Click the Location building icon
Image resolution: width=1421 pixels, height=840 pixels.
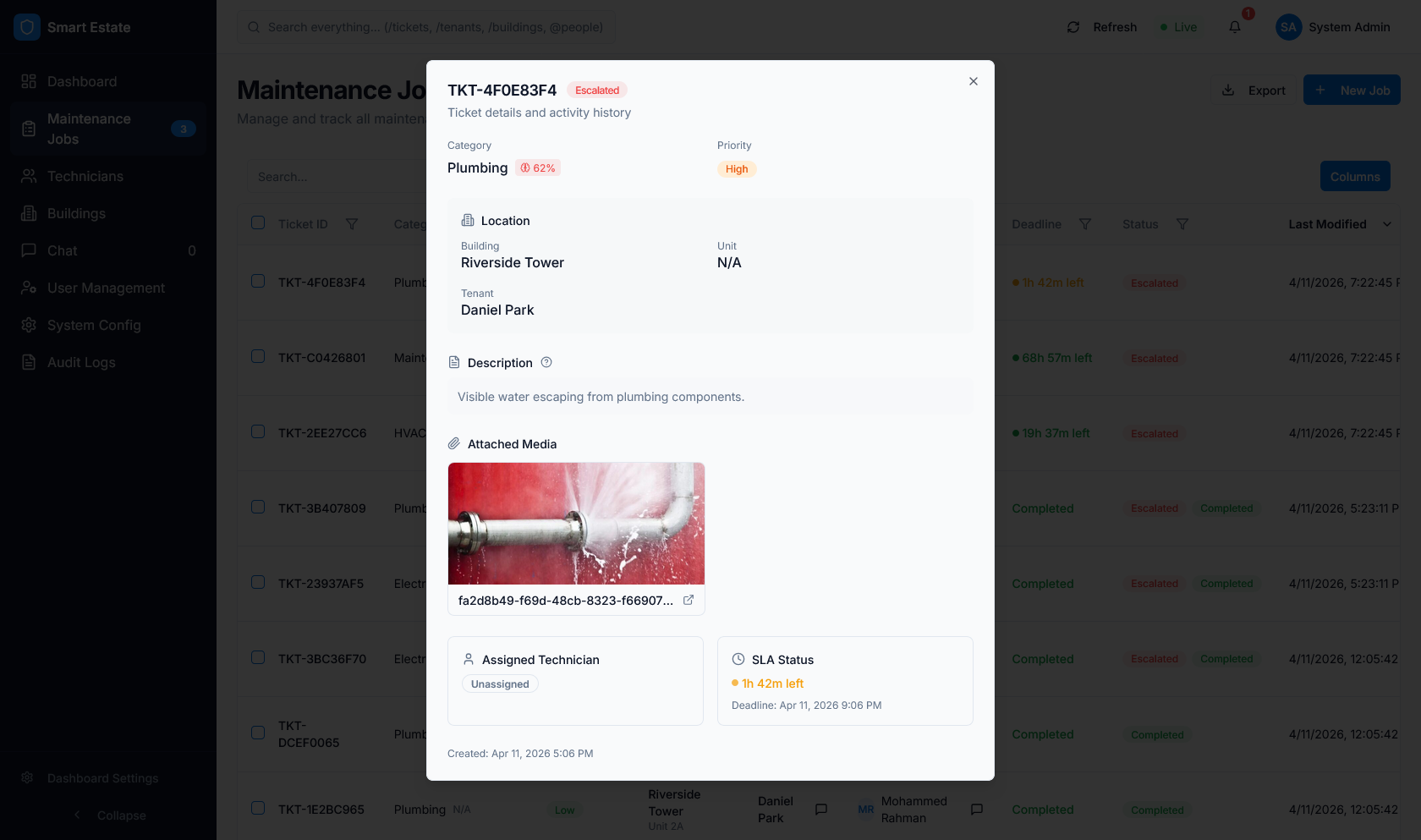pos(468,220)
